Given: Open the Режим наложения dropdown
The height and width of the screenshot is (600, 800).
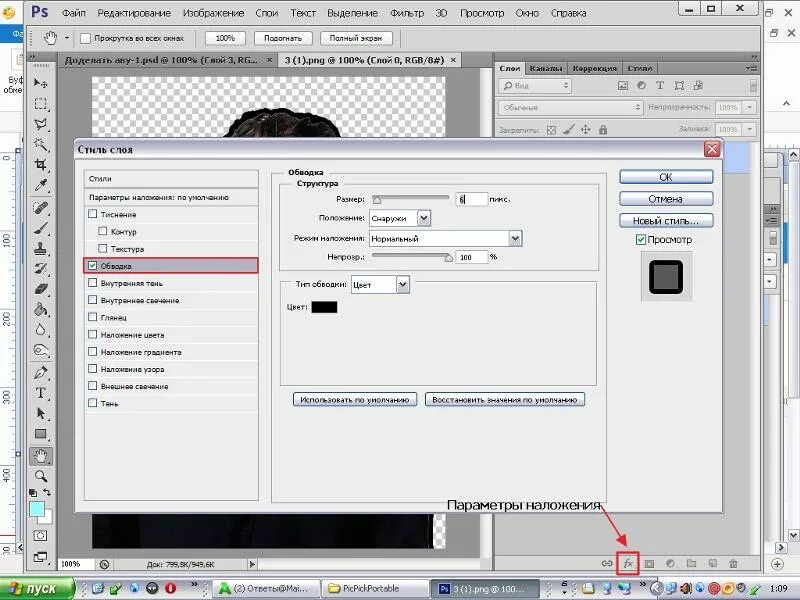Looking at the screenshot, I should point(445,238).
